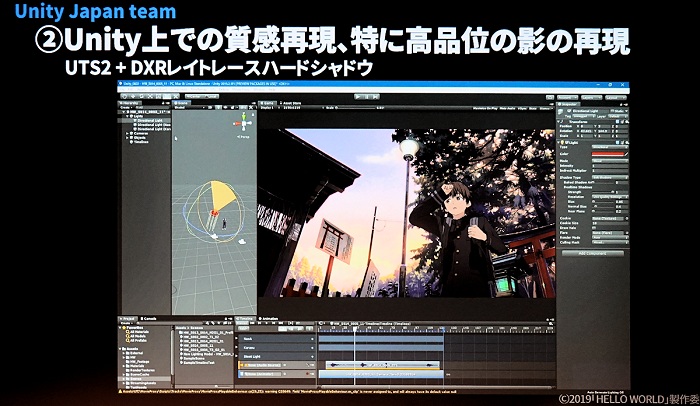Image resolution: width=700 pixels, height=406 pixels.
Task: Toggle Stats overlay in Game view
Action: click(533, 108)
